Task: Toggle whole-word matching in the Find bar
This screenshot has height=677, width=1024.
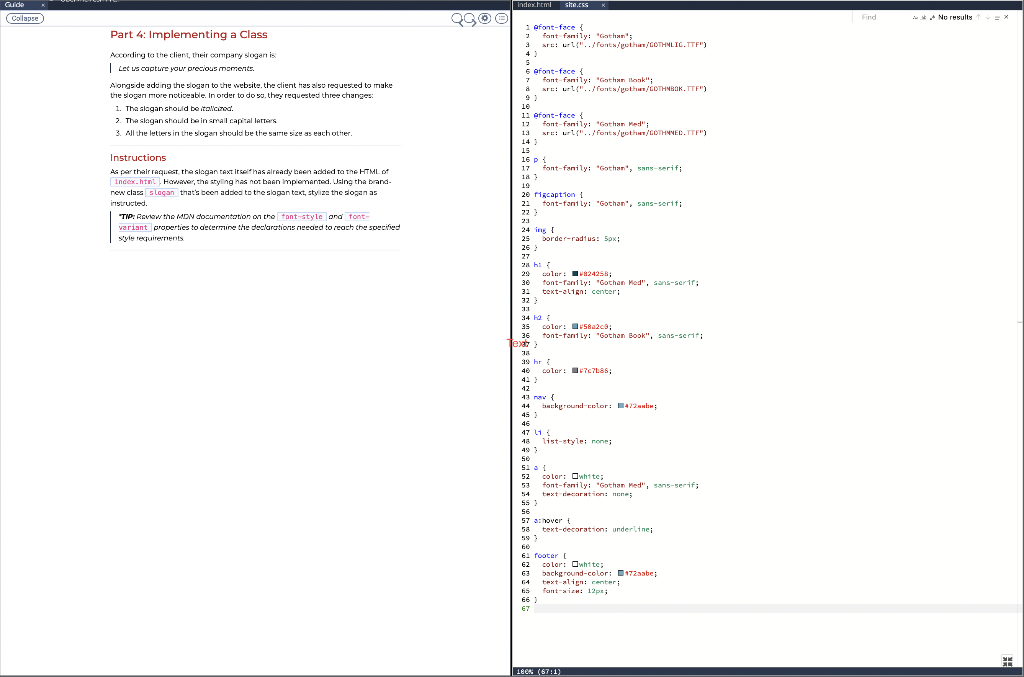Action: (923, 17)
